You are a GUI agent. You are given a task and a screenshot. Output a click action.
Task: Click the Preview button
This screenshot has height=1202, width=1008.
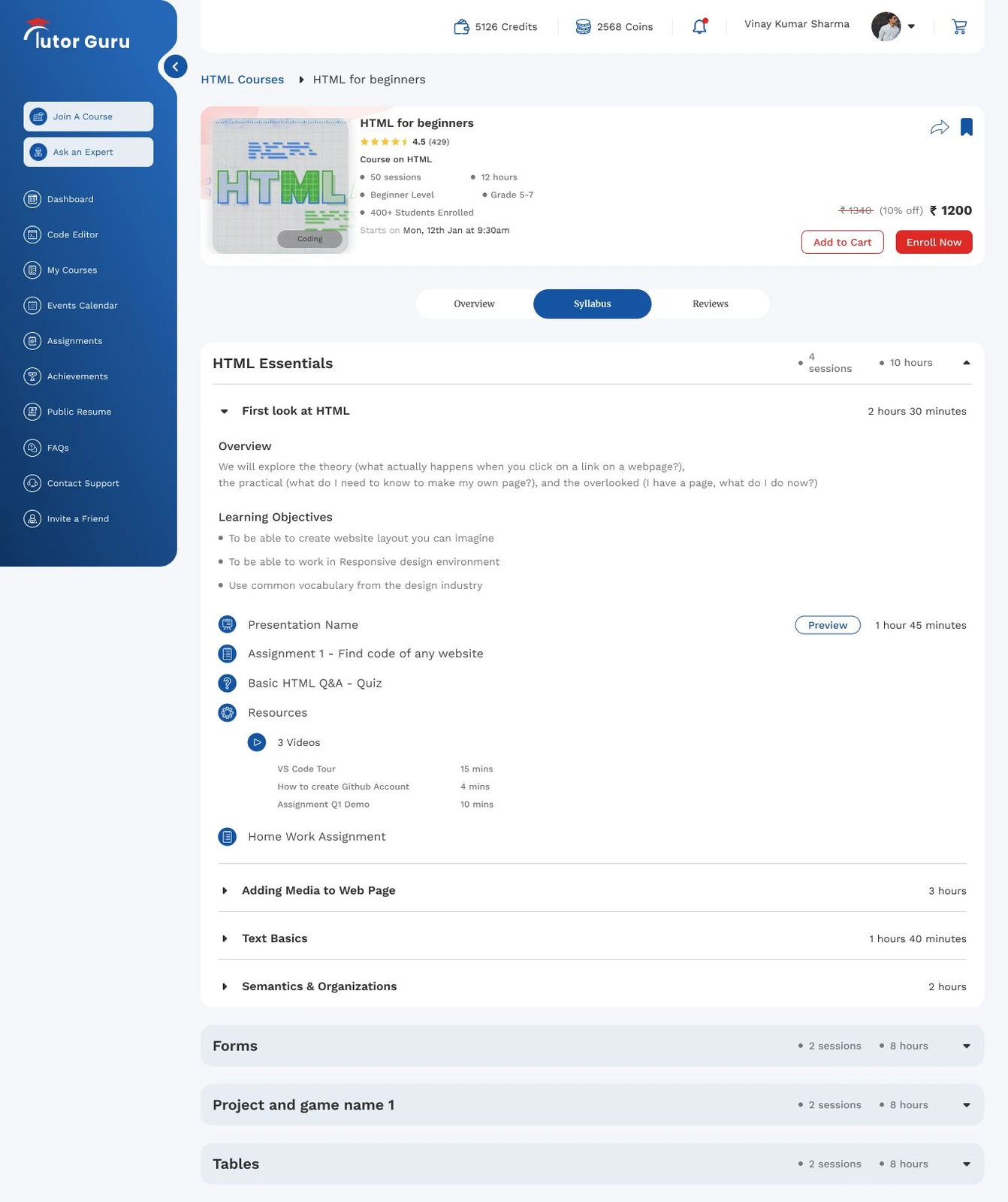(828, 625)
